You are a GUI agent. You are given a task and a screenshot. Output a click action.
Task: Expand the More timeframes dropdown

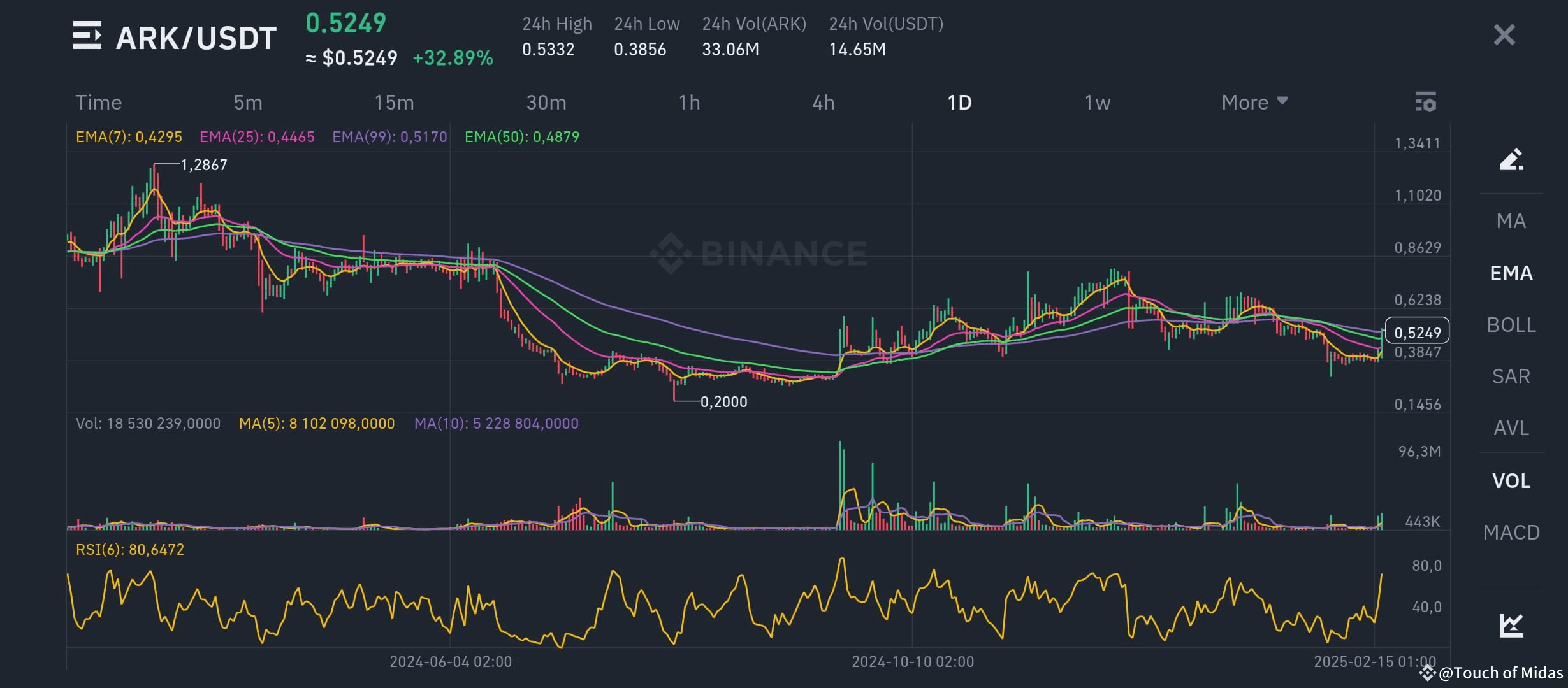1253,102
